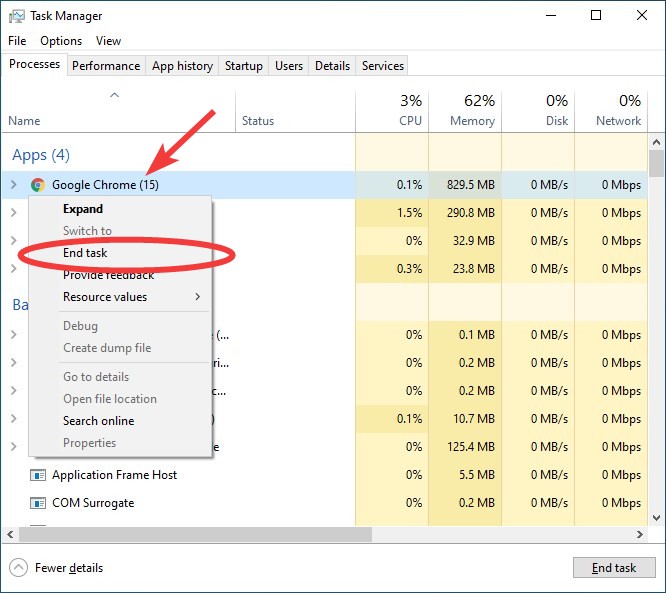
Task: Expand the app row using 32.9 MB
Action: [14, 240]
